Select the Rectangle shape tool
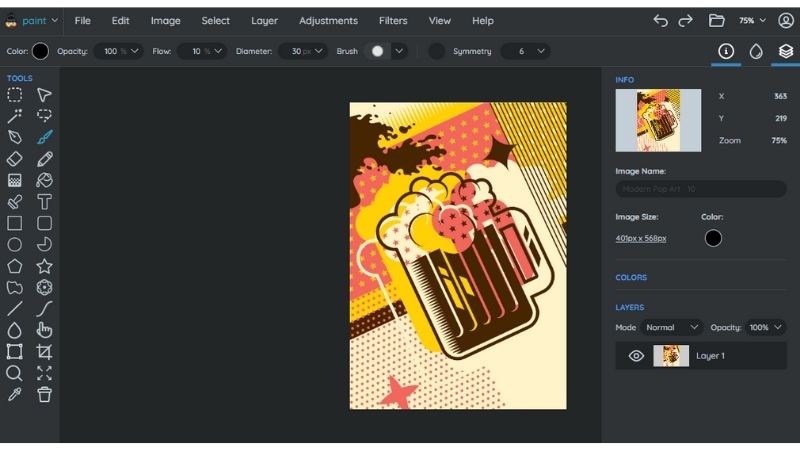This screenshot has width=800, height=450. point(14,223)
